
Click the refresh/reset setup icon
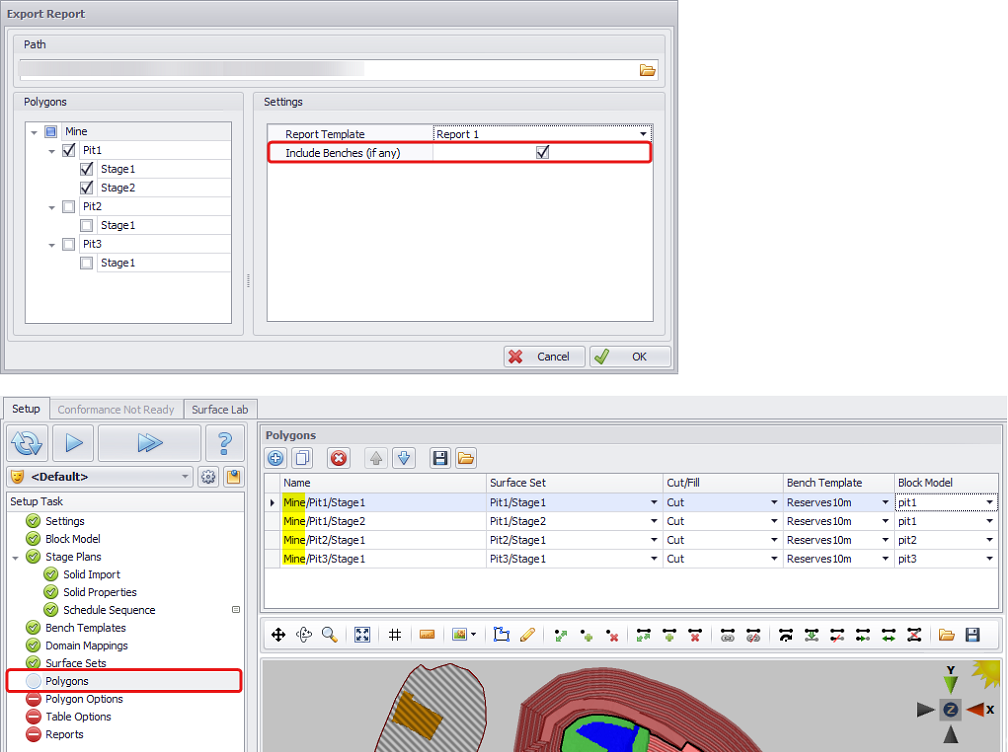click(x=27, y=443)
